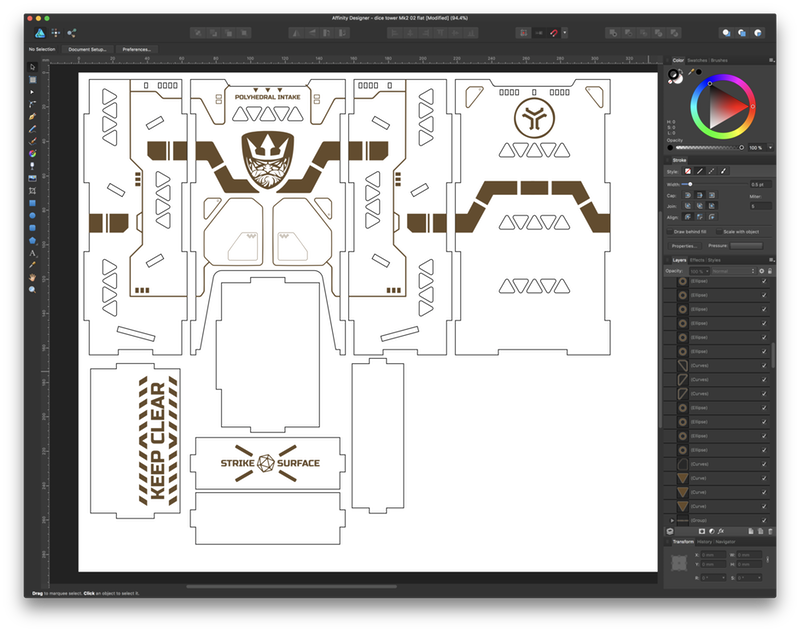Switch to the Effects tab

click(697, 260)
